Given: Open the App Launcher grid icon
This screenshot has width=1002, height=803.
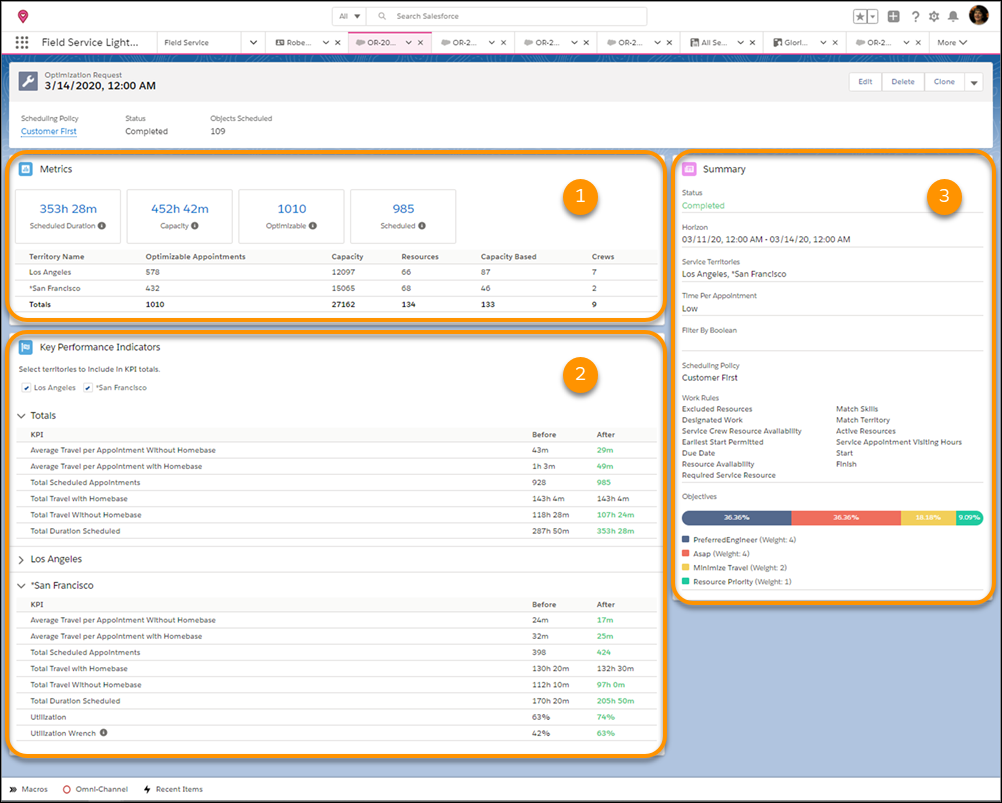Looking at the screenshot, I should tap(22, 42).
